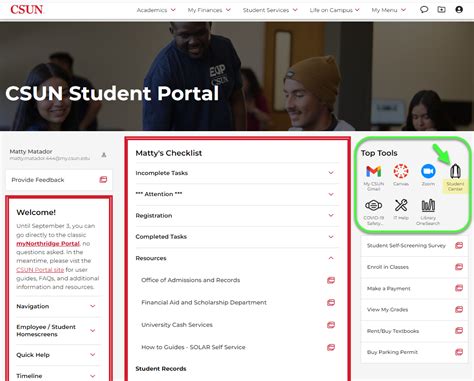The image size is (474, 381).
Task: Open University Cash Services link
Action: click(177, 325)
